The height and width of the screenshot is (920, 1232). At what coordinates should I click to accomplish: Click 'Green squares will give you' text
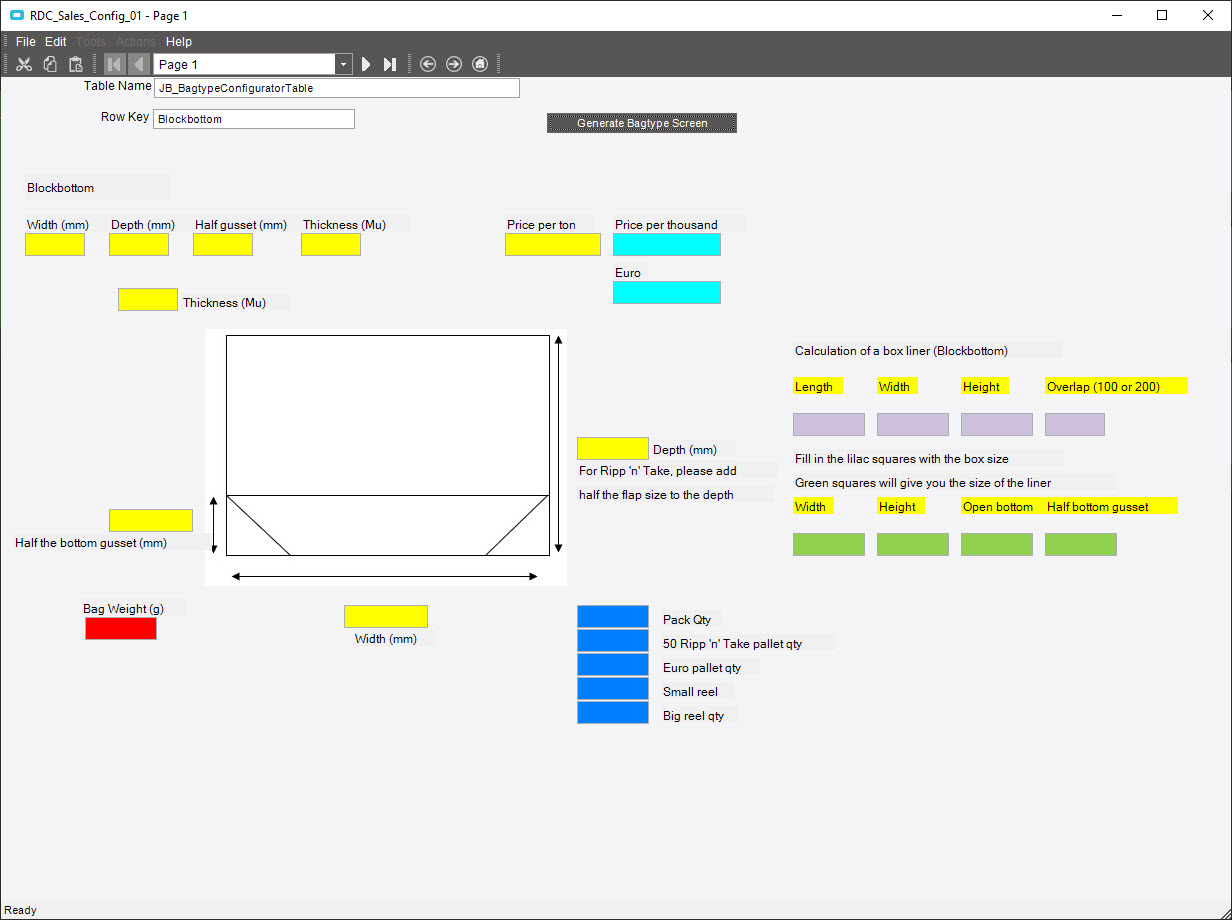pyautogui.click(x=923, y=483)
